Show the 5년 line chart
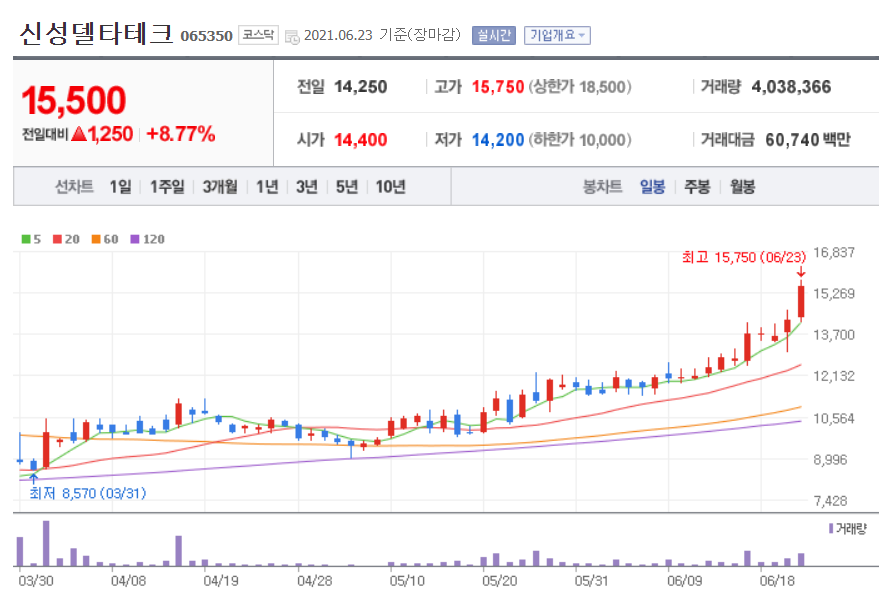 (x=346, y=187)
